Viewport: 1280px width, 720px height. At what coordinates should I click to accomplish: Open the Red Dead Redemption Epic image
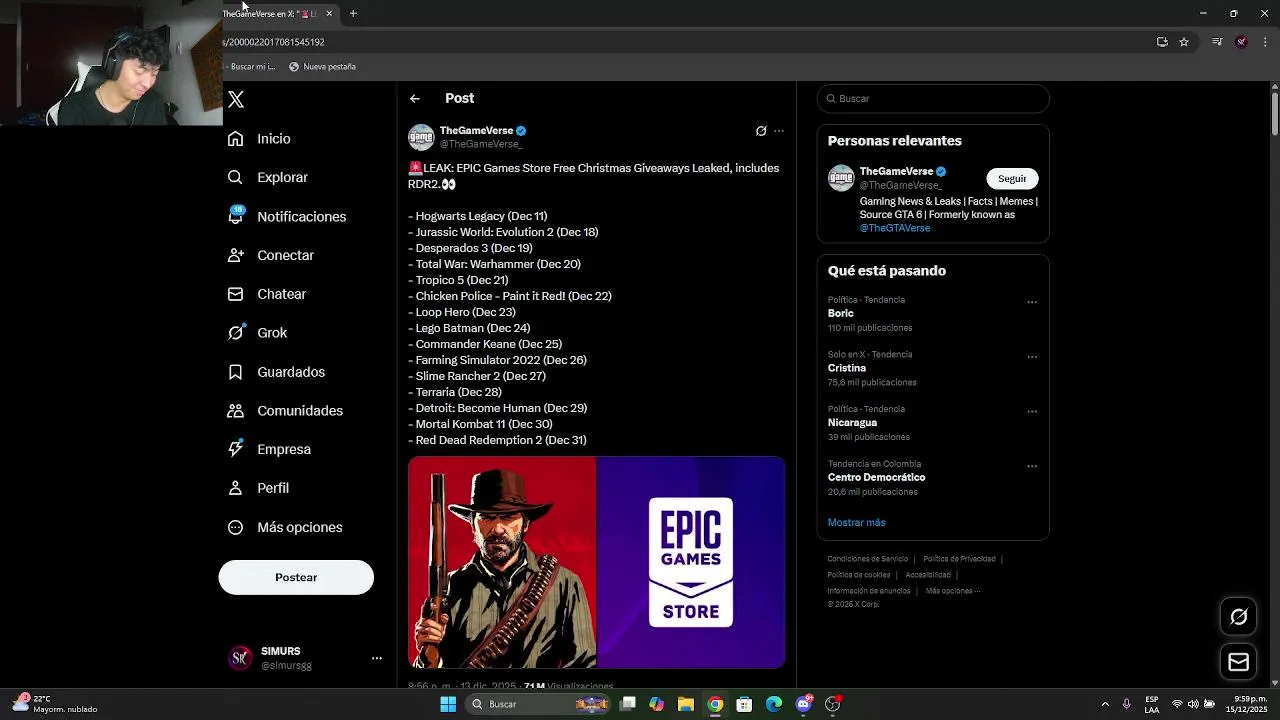596,563
